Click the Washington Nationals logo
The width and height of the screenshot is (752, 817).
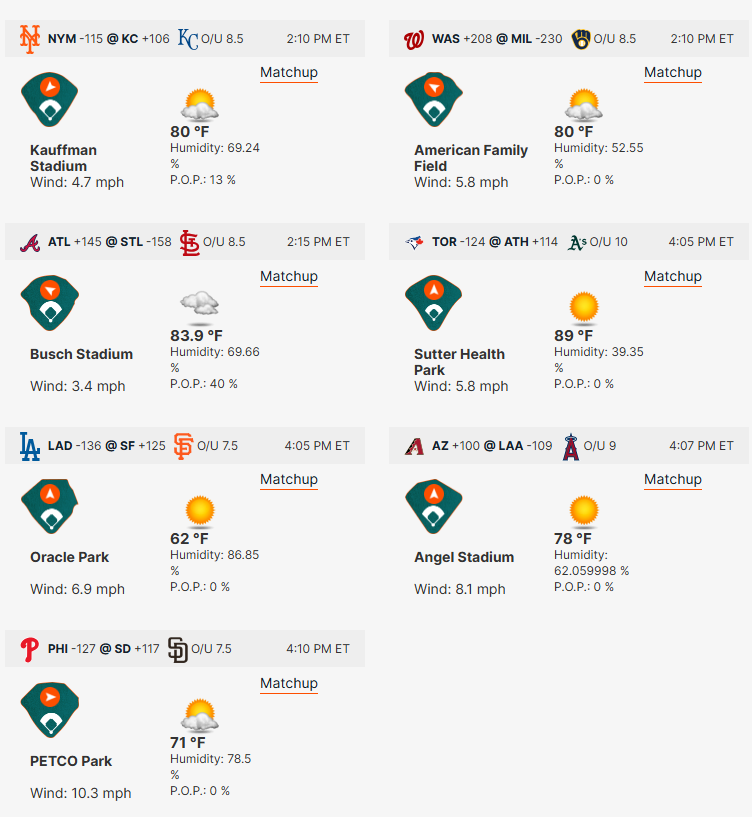(x=414, y=40)
